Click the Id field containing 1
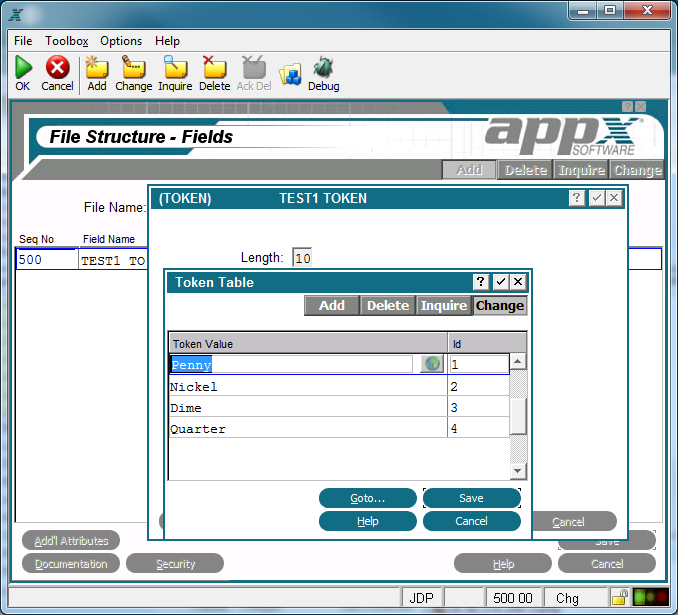Viewport: 678px width, 615px height. [479, 364]
